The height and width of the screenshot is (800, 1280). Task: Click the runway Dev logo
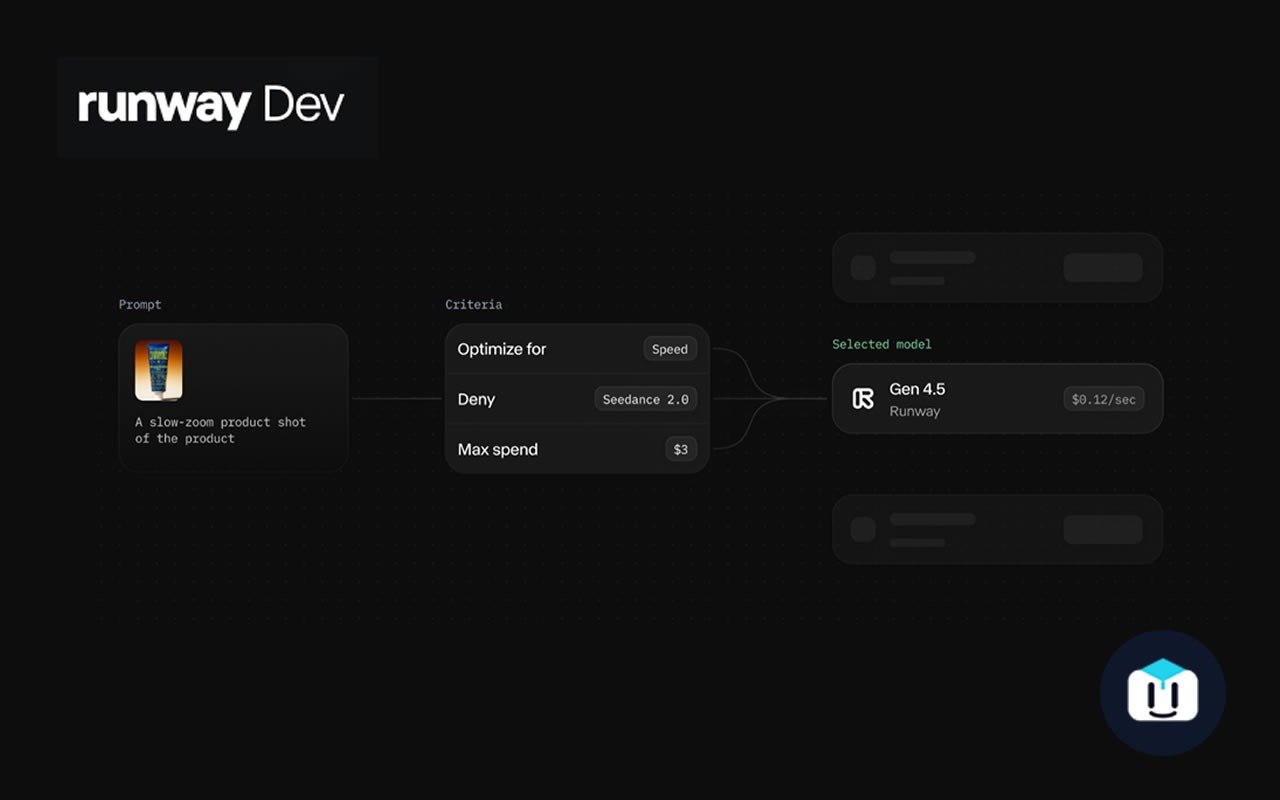[x=211, y=106]
